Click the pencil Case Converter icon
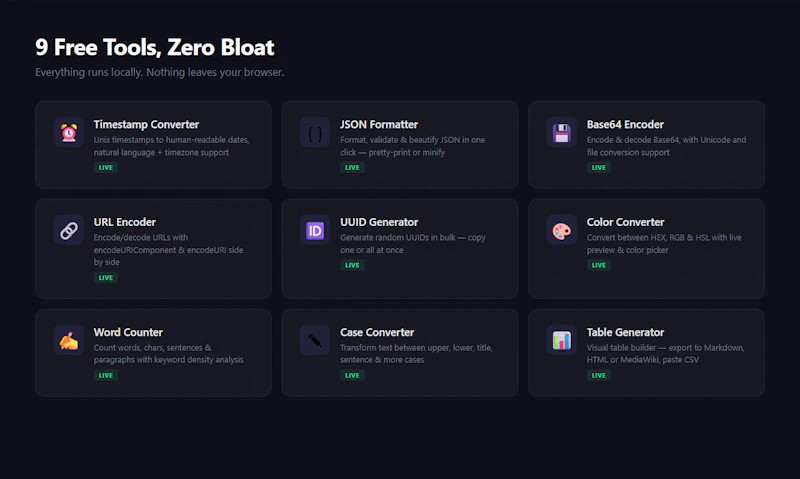This screenshot has height=479, width=800. click(315, 340)
